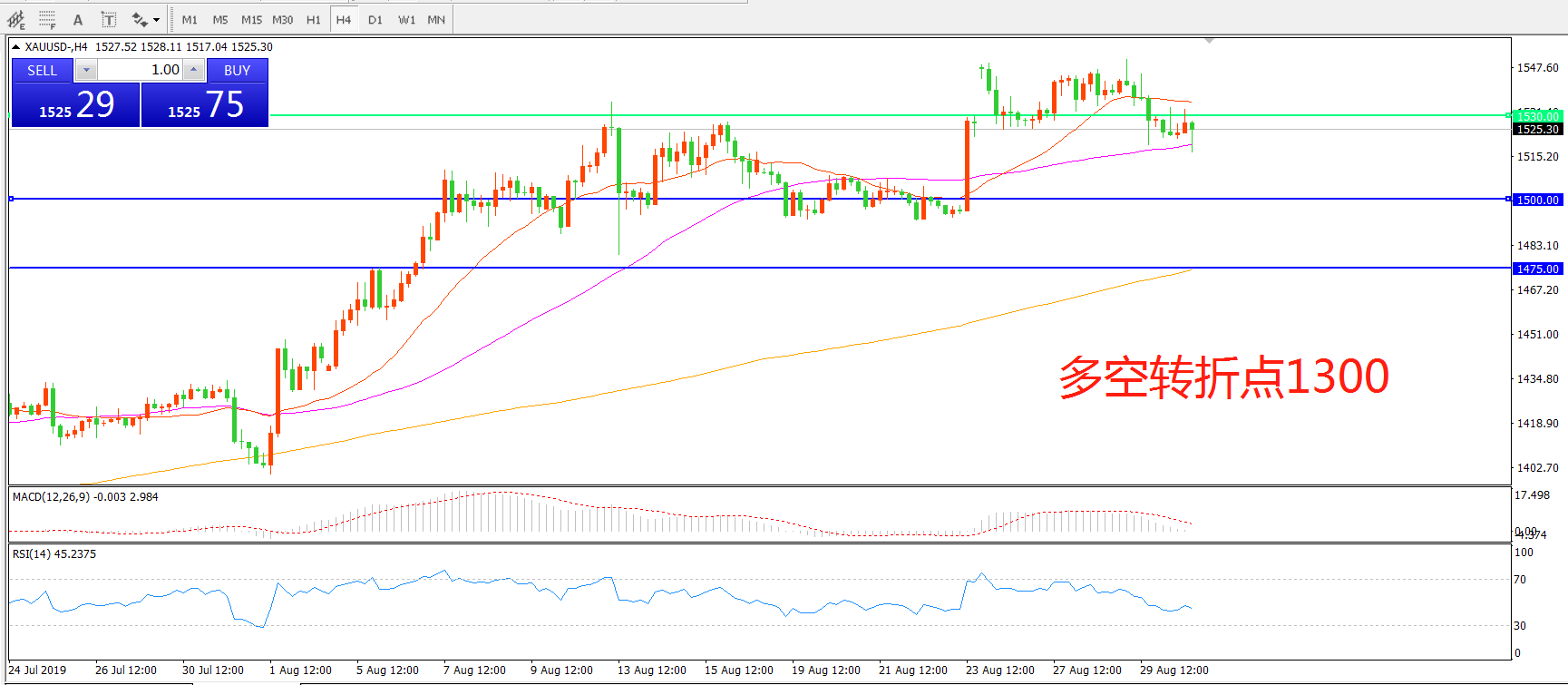Click the 1500.00 blue line price label
This screenshot has height=685, width=1568.
(1538, 200)
